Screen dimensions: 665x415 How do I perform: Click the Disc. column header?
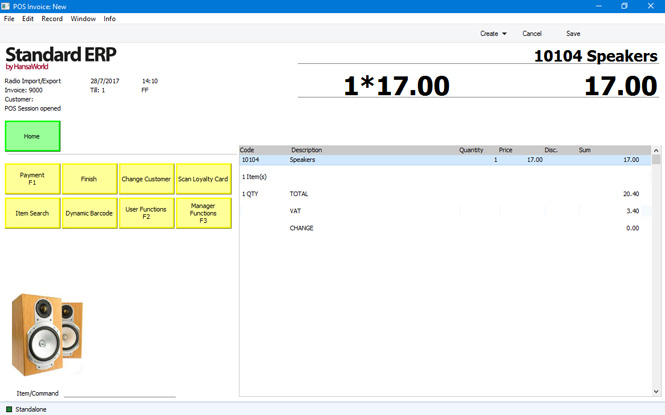click(551, 150)
